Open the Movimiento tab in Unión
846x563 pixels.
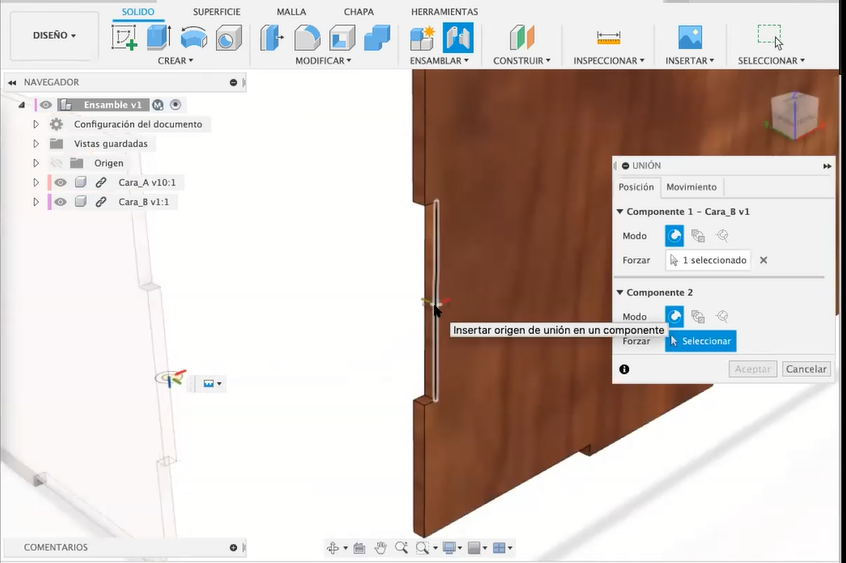(x=691, y=187)
